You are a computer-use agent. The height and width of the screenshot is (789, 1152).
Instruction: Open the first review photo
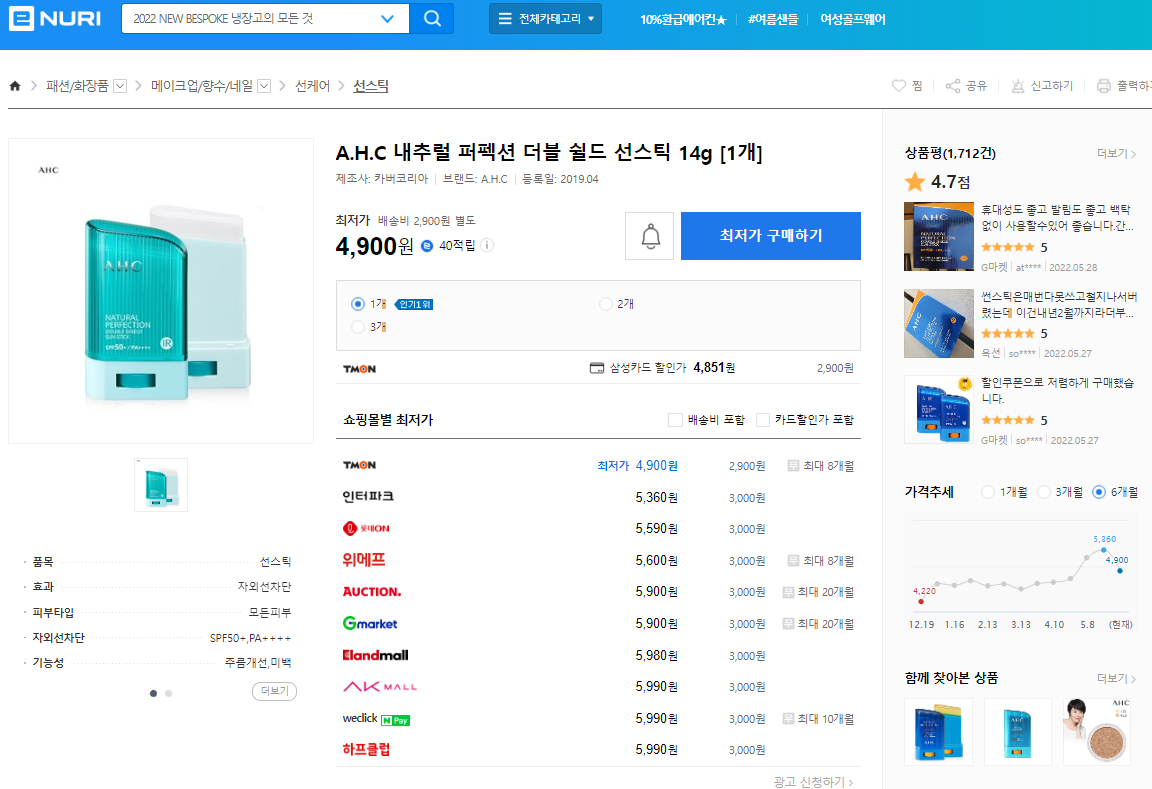click(x=938, y=237)
